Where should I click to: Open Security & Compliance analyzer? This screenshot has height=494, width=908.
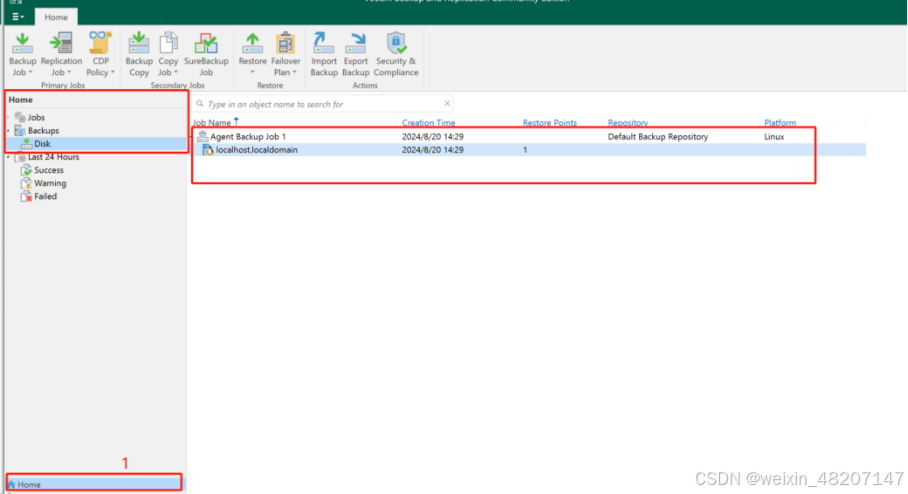pyautogui.click(x=396, y=54)
